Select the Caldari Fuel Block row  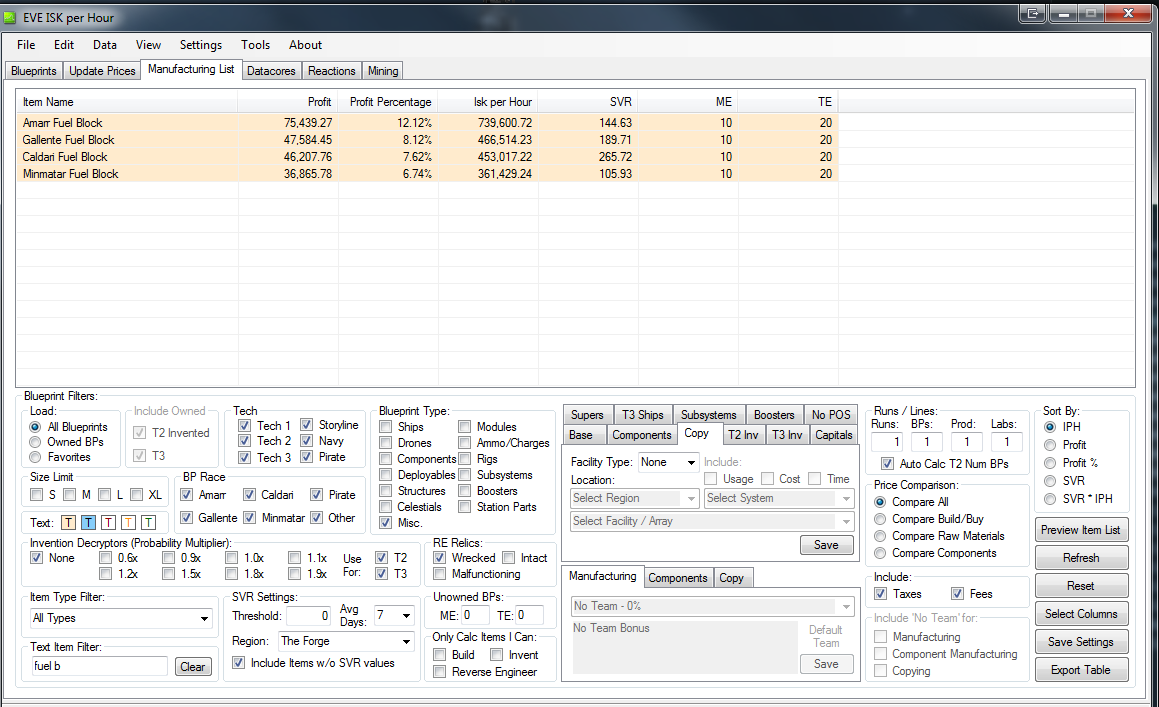(428, 157)
